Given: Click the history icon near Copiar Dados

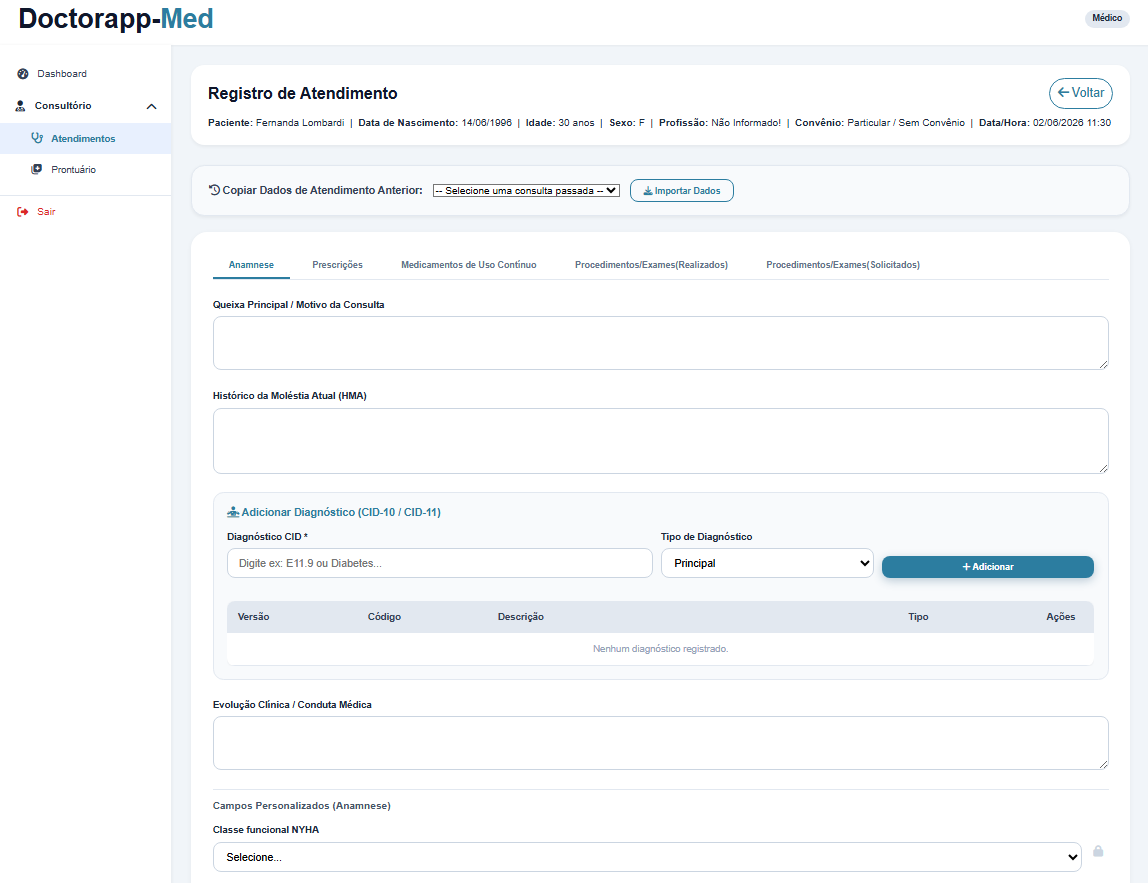Looking at the screenshot, I should (x=215, y=190).
